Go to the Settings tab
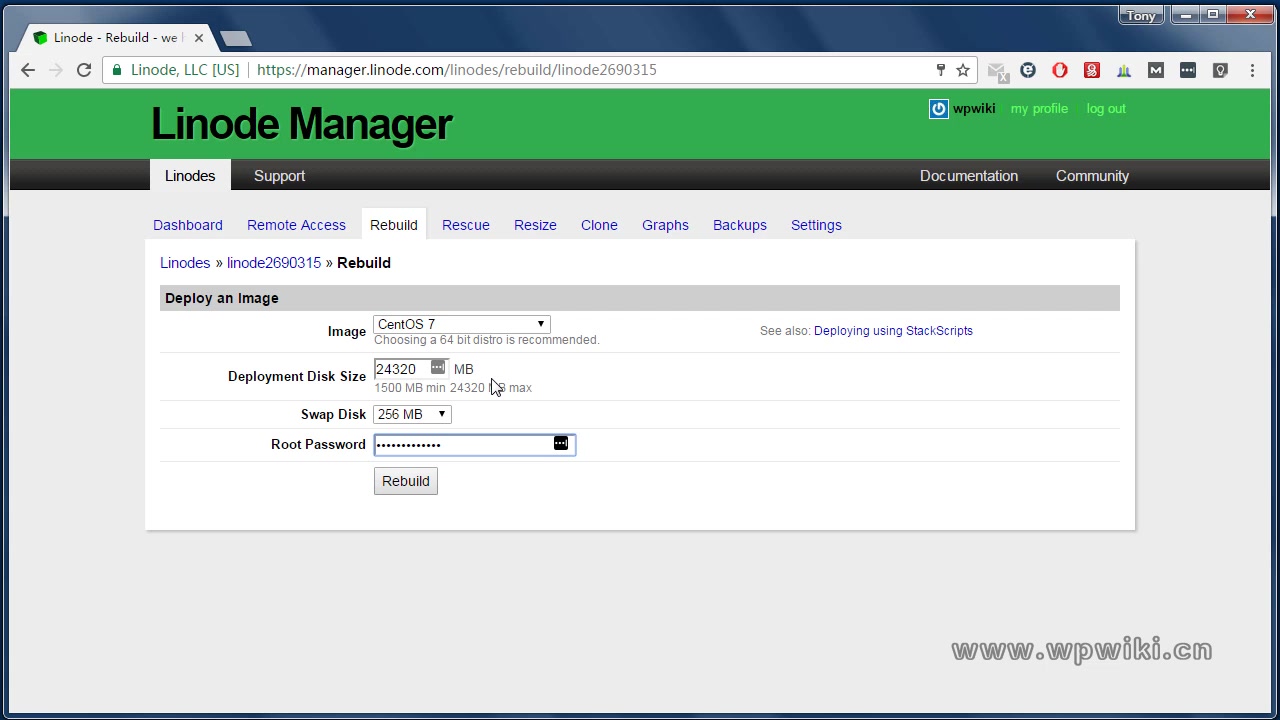This screenshot has width=1280, height=720. (x=816, y=225)
